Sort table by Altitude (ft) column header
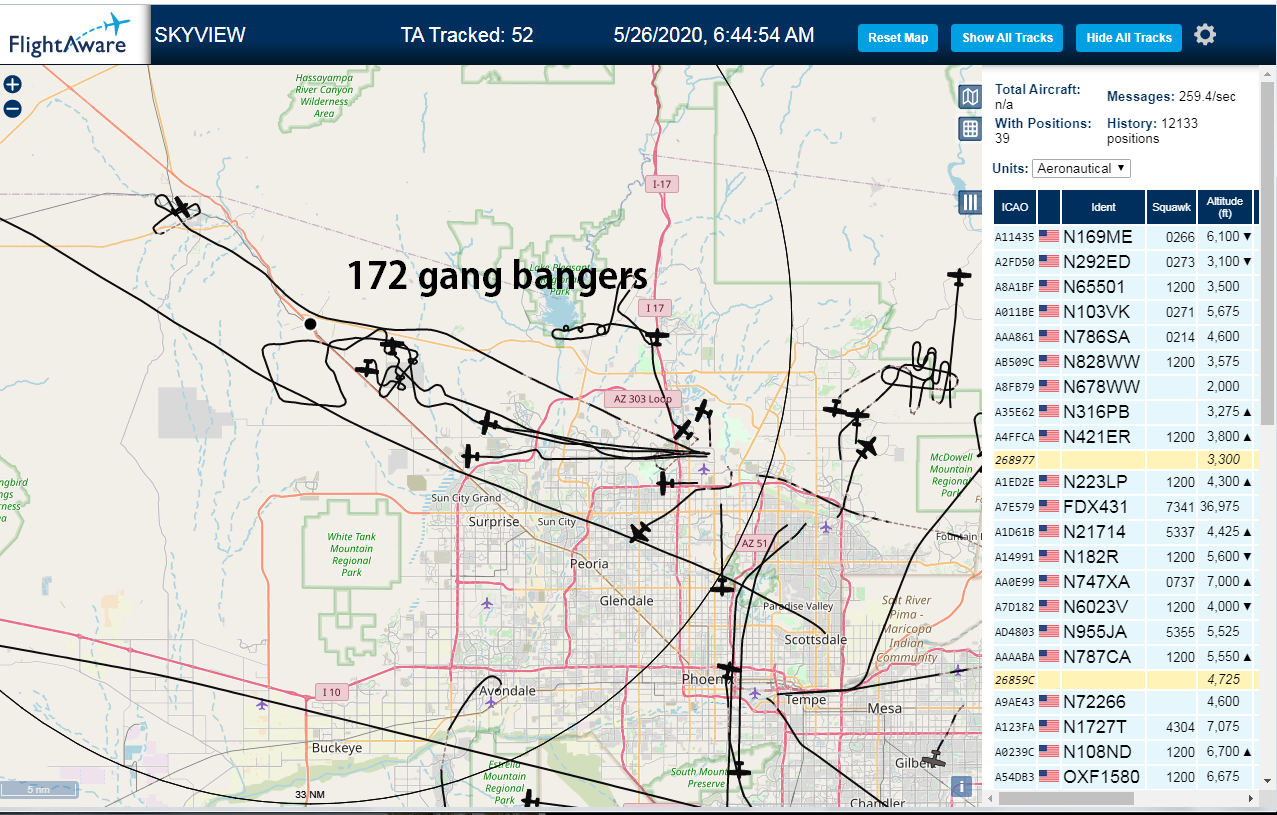The width and height of the screenshot is (1277, 815). [1224, 207]
